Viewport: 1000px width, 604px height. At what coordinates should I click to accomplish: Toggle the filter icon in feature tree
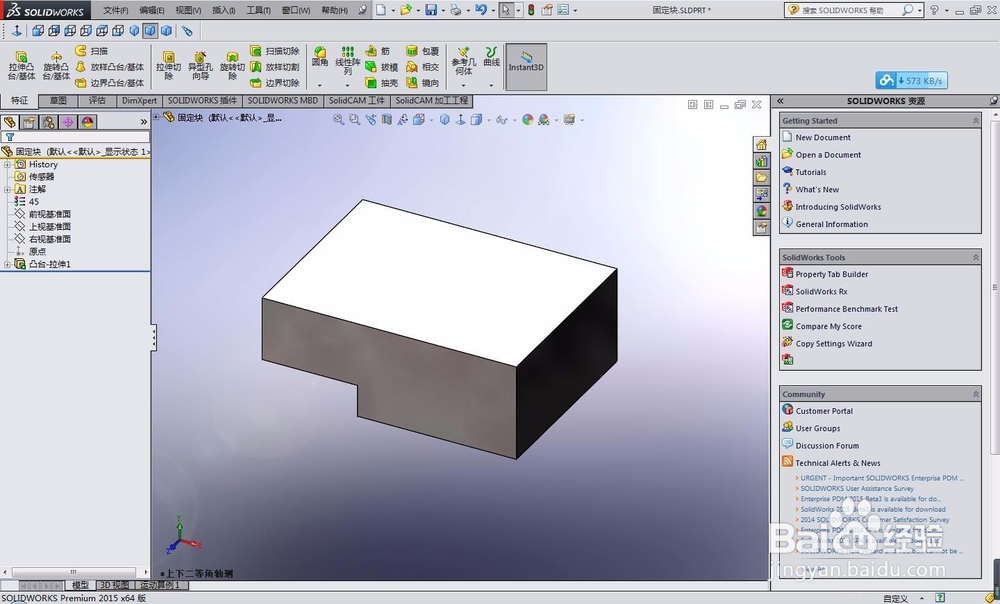pyautogui.click(x=10, y=137)
